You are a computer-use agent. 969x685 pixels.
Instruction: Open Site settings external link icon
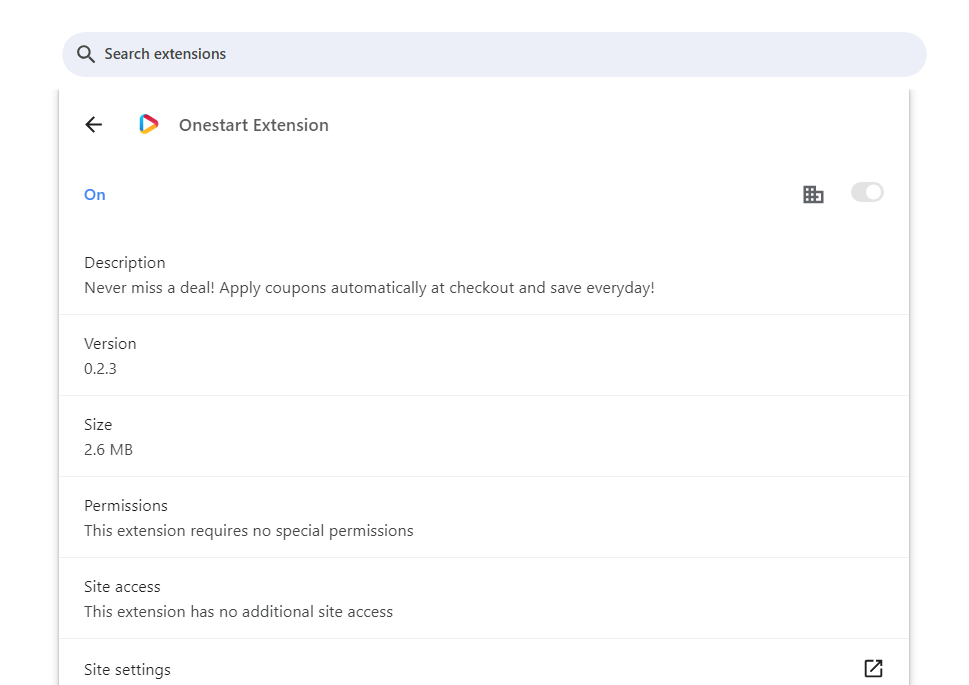(873, 668)
